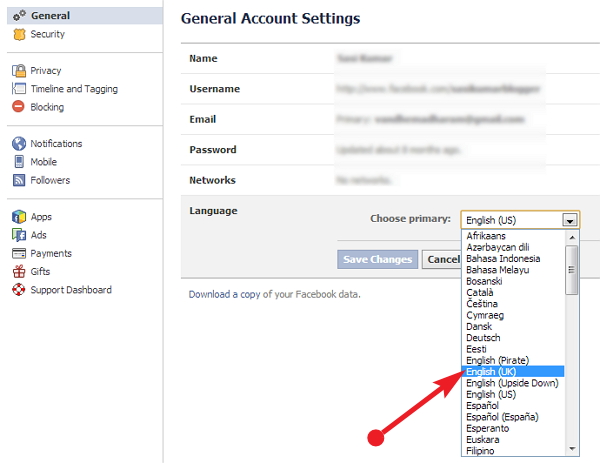600x463 pixels.
Task: Select Dansk language option
Action: (x=513, y=326)
